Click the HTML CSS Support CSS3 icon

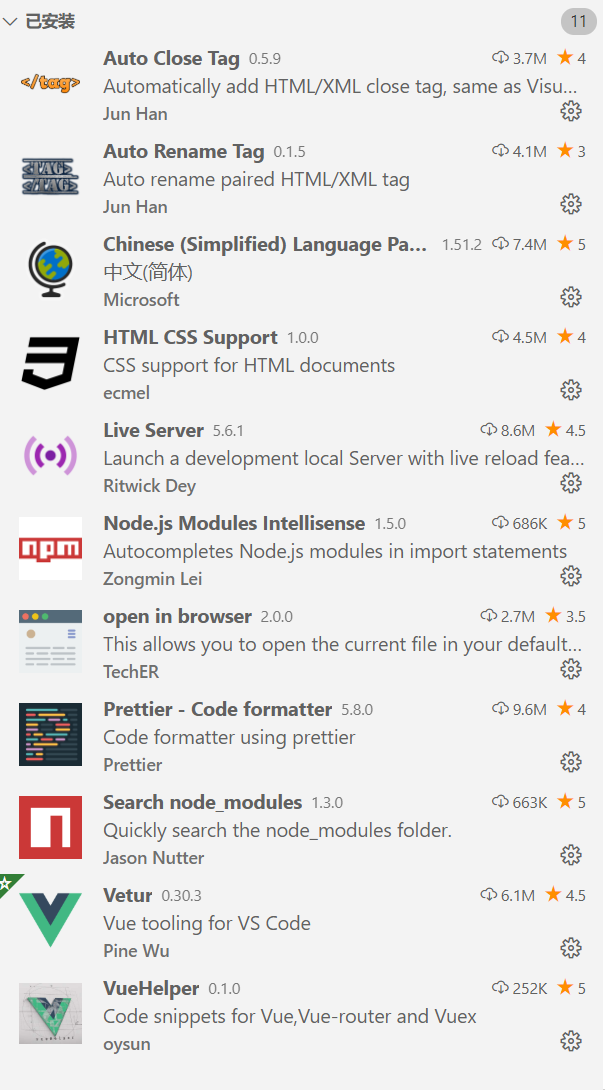pyautogui.click(x=50, y=363)
